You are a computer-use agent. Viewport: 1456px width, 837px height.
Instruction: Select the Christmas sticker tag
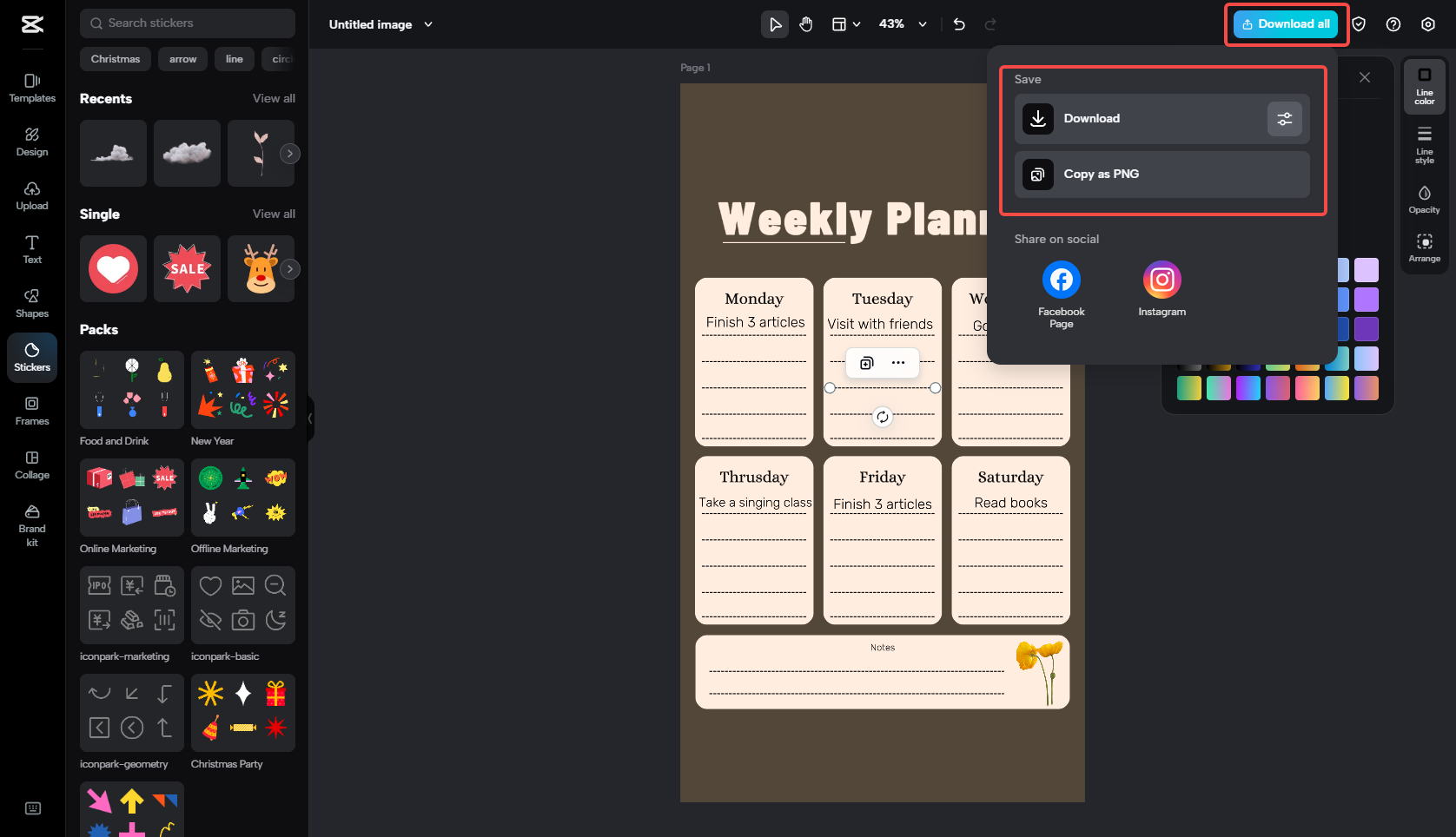(x=115, y=58)
